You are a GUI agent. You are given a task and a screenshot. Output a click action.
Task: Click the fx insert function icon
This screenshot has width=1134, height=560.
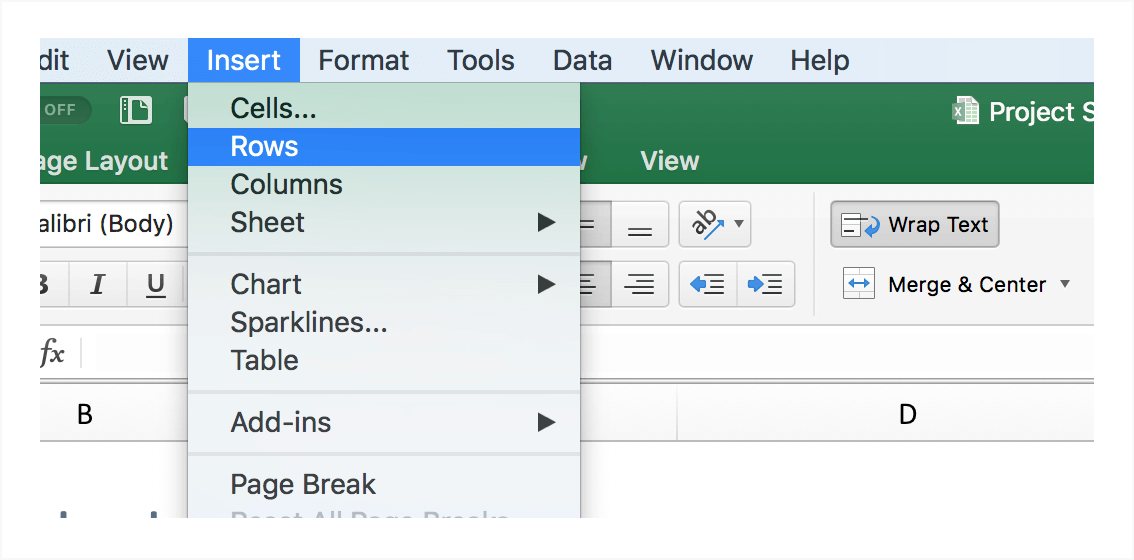pos(52,352)
